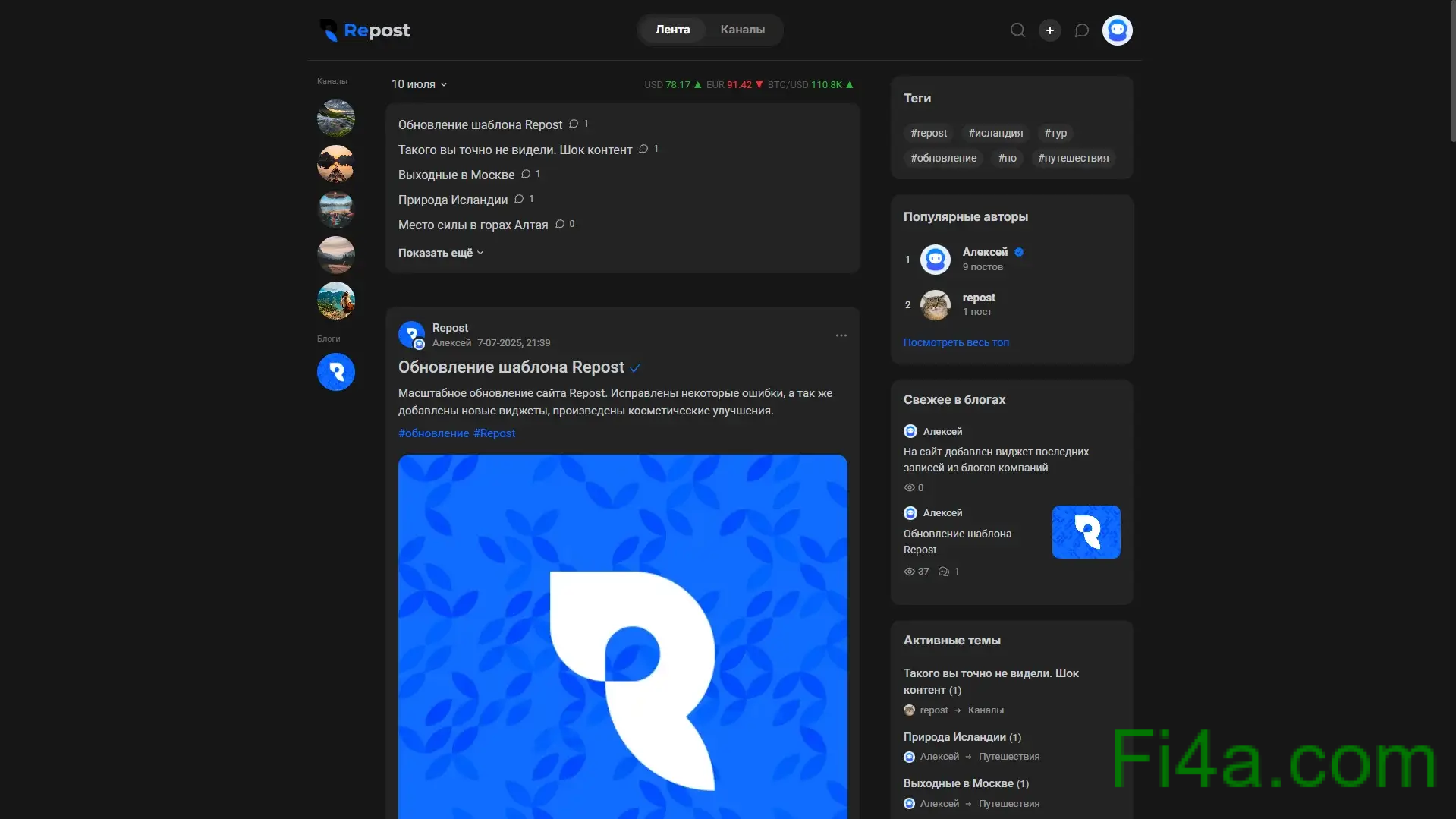Click the plus icon to create post
Screen dimensions: 1456x819
pos(1049,30)
